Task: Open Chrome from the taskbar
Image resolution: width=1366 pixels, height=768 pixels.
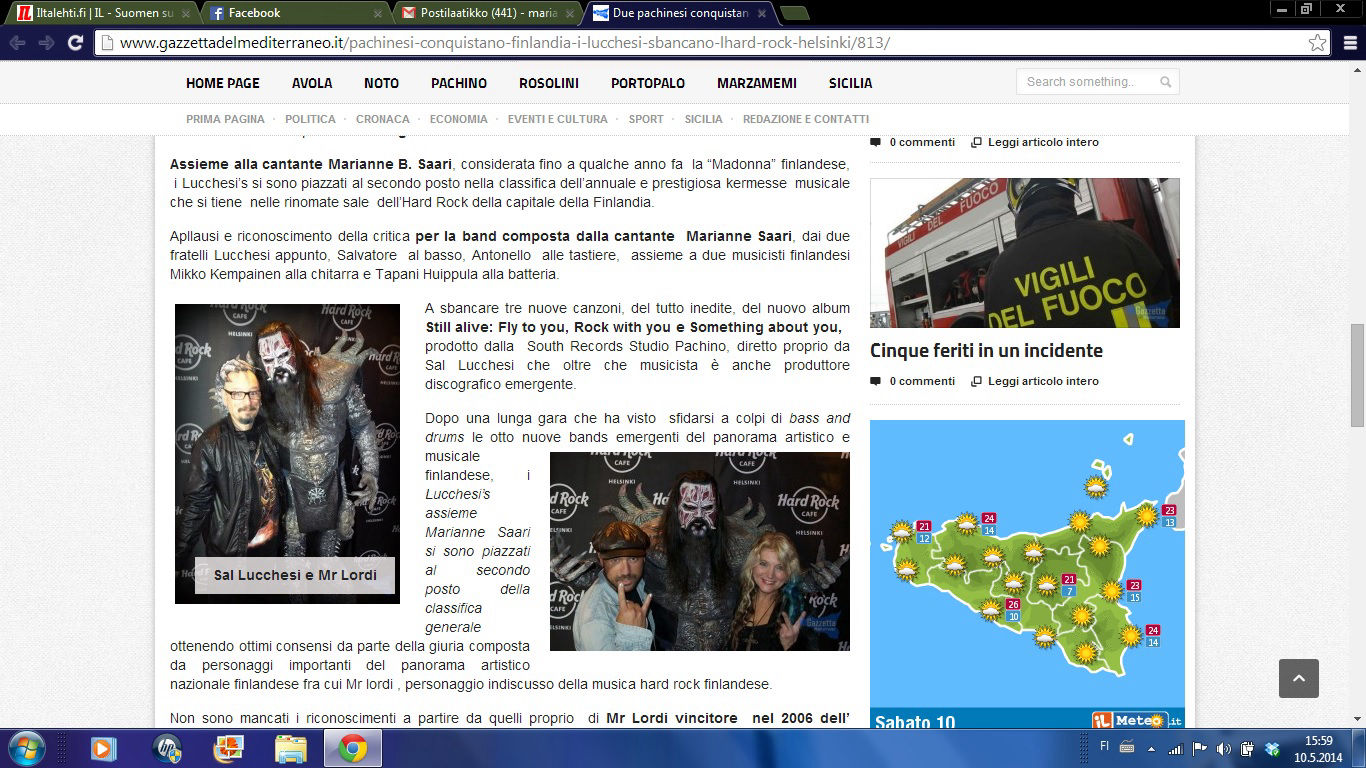Action: click(x=351, y=748)
